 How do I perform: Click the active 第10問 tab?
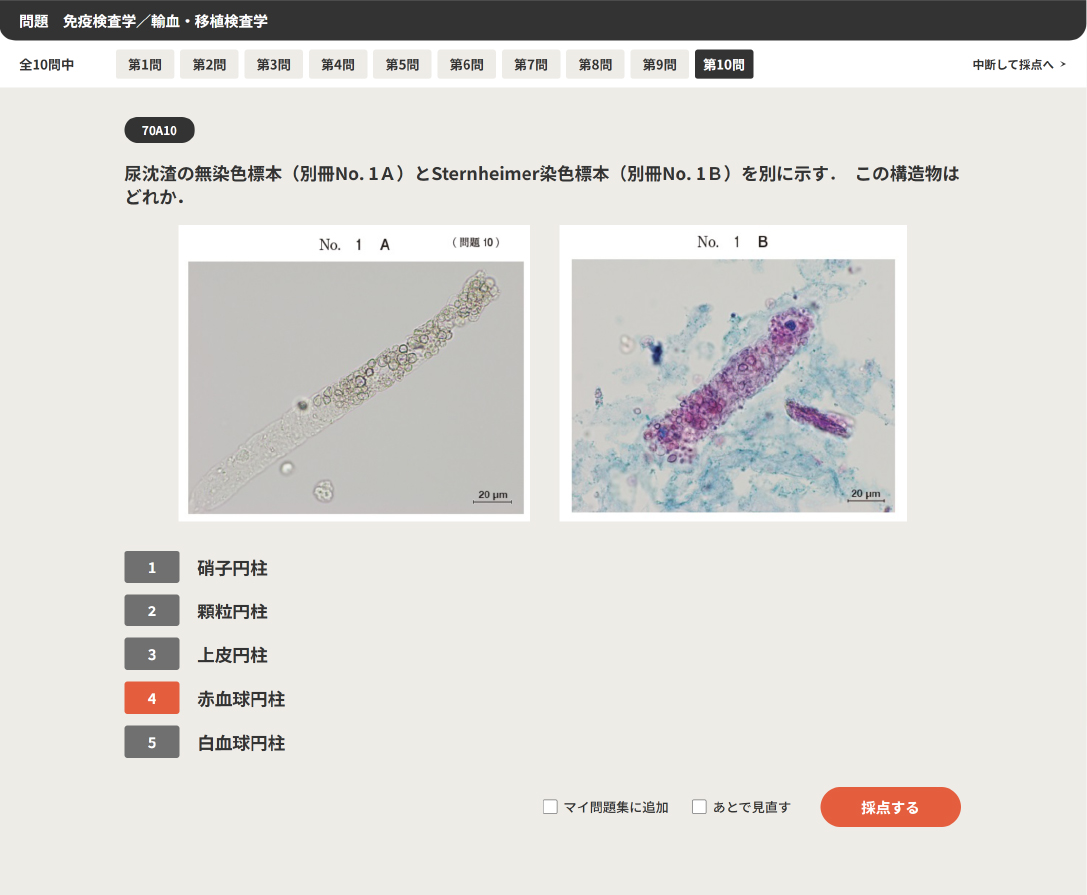coord(724,64)
